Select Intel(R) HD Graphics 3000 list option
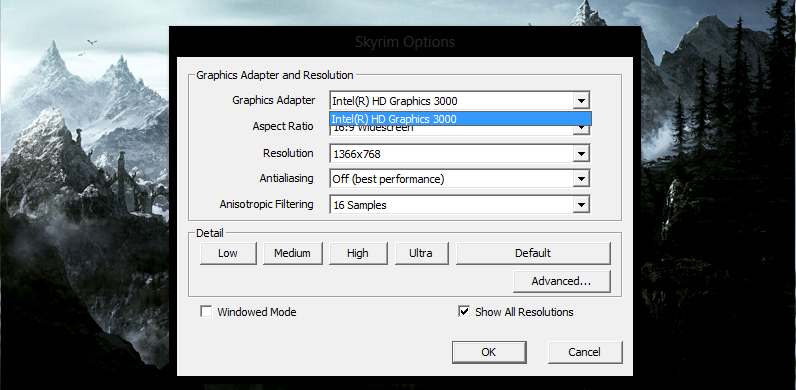Image resolution: width=796 pixels, height=390 pixels. click(x=460, y=119)
